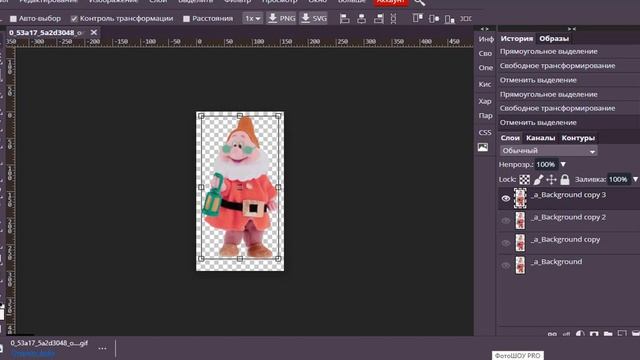Show the _a_Background copy 2 layer
Screen dimensions: 640x360
click(x=506, y=221)
